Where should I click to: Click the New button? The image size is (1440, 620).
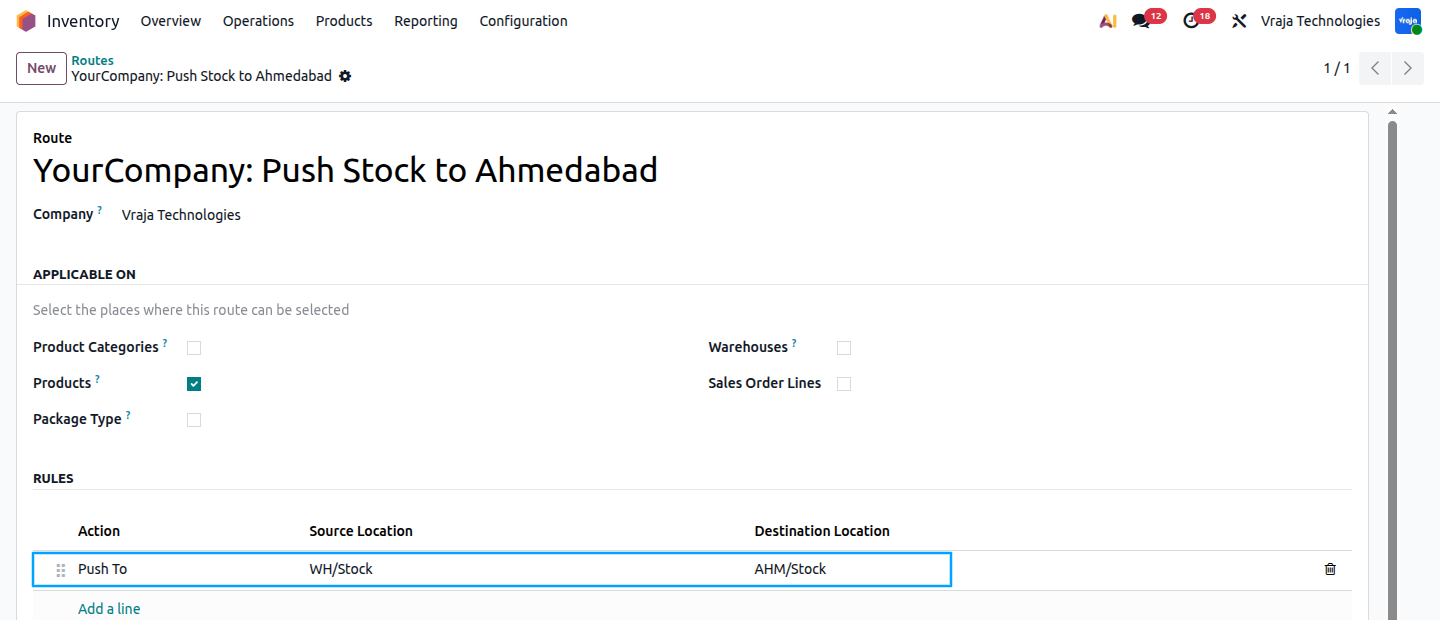(x=41, y=68)
